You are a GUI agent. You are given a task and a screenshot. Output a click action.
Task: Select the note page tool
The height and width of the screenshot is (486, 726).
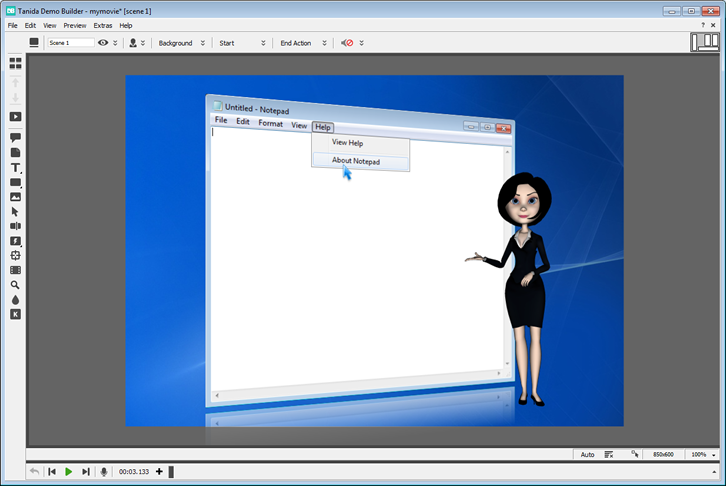pyautogui.click(x=15, y=152)
